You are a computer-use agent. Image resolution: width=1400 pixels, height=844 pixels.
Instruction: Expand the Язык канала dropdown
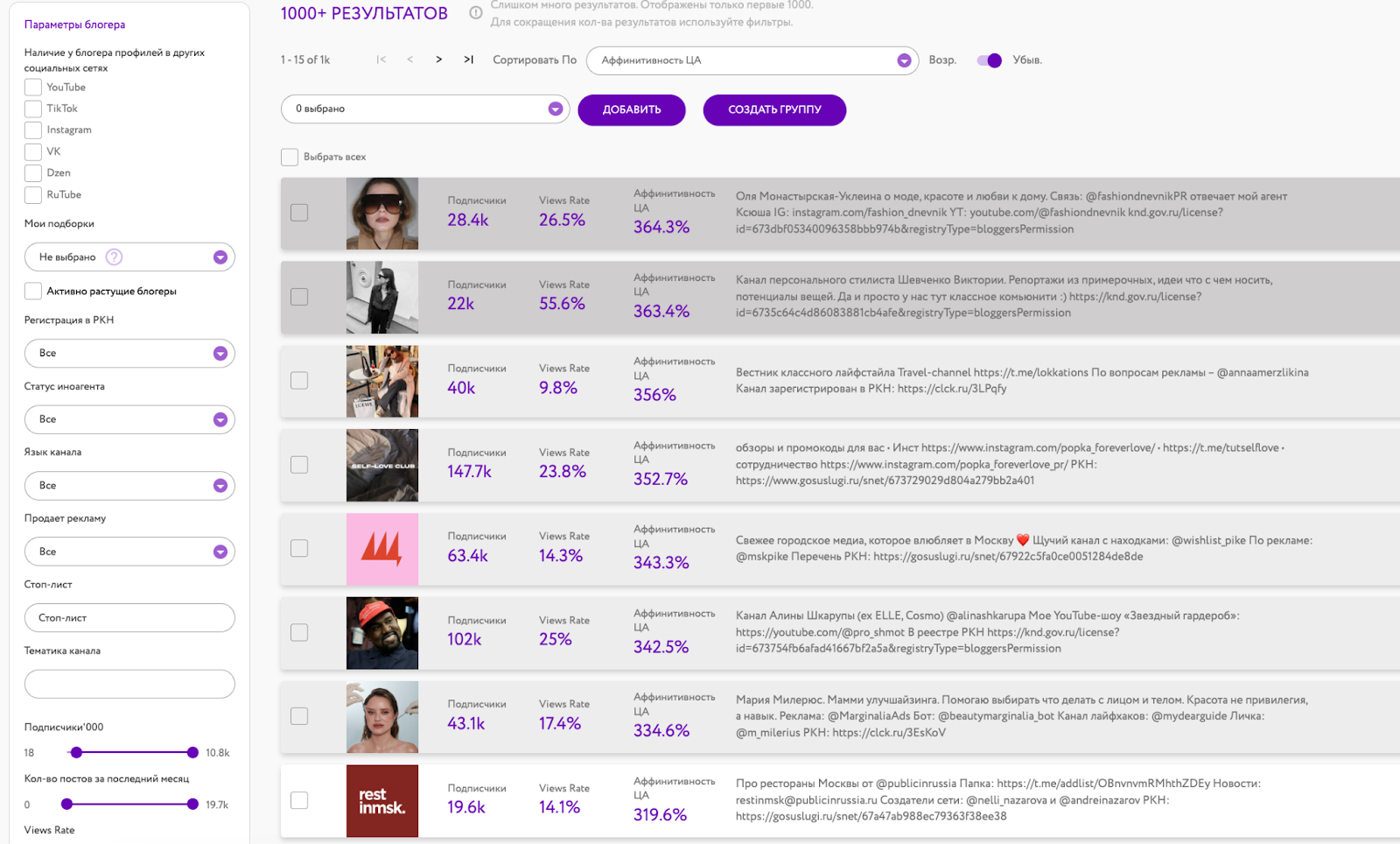click(129, 485)
